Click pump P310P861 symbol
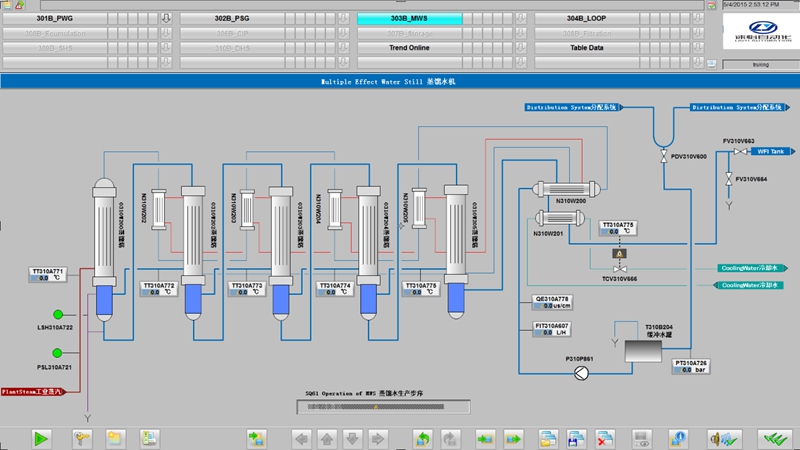 point(583,371)
